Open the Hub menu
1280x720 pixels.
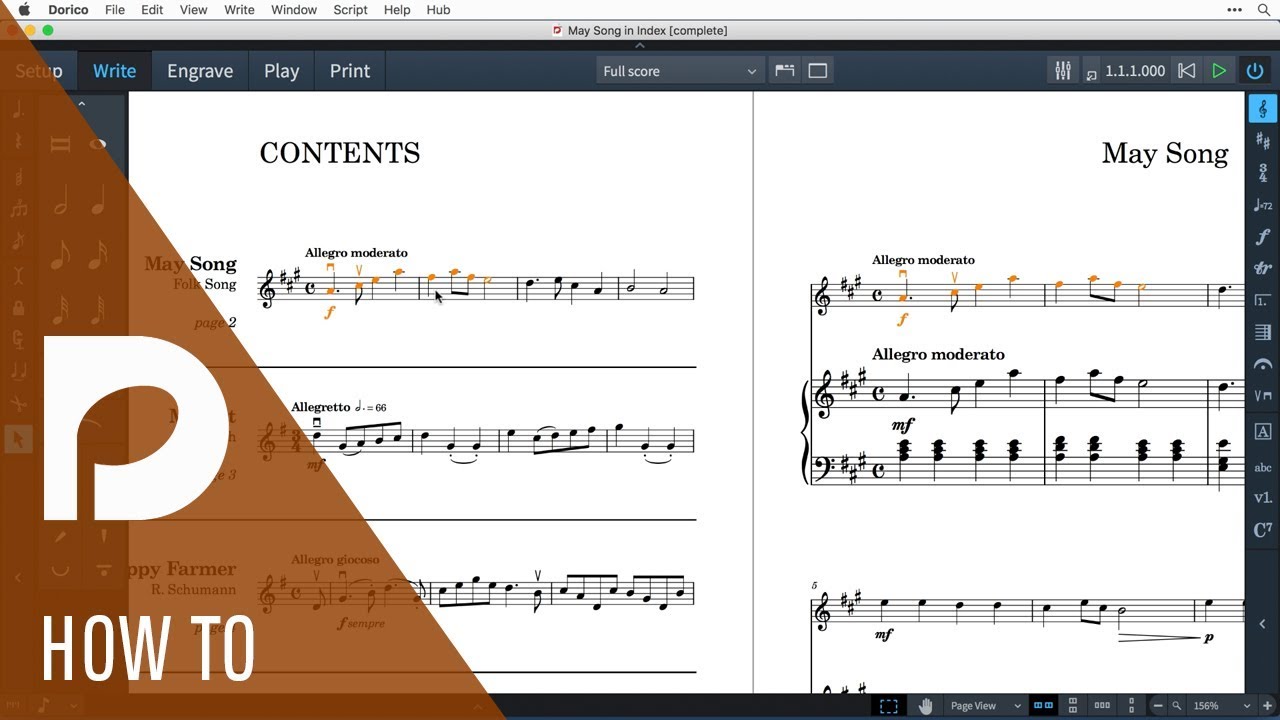(438, 10)
